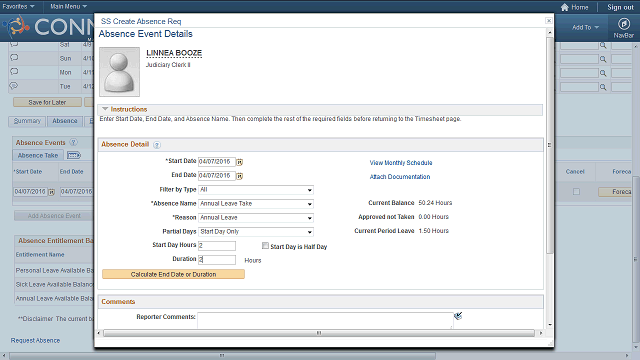Click the Home house icon
Screen dimensions: 640x360
[564, 7]
